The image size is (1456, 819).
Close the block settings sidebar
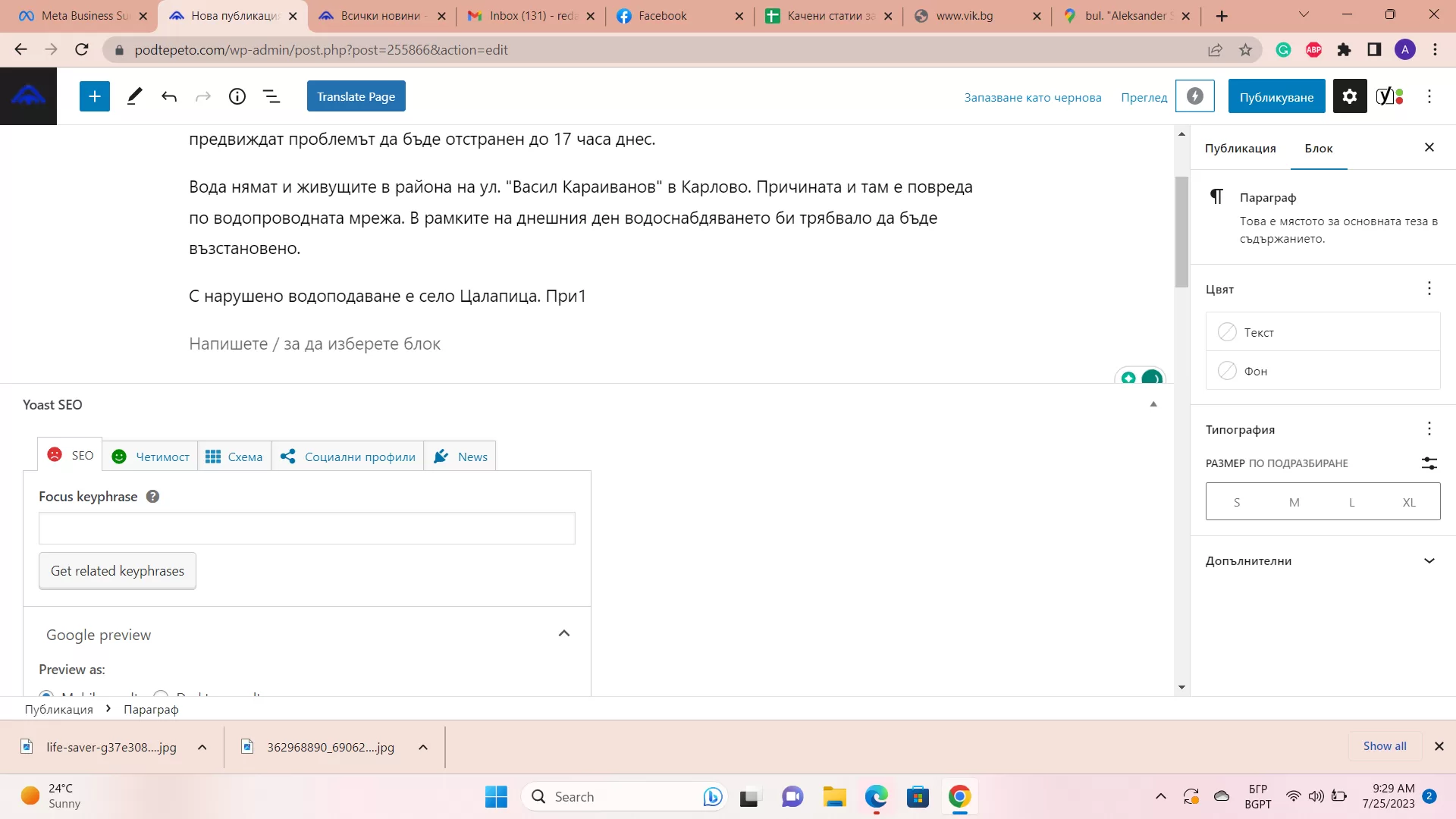point(1429,147)
